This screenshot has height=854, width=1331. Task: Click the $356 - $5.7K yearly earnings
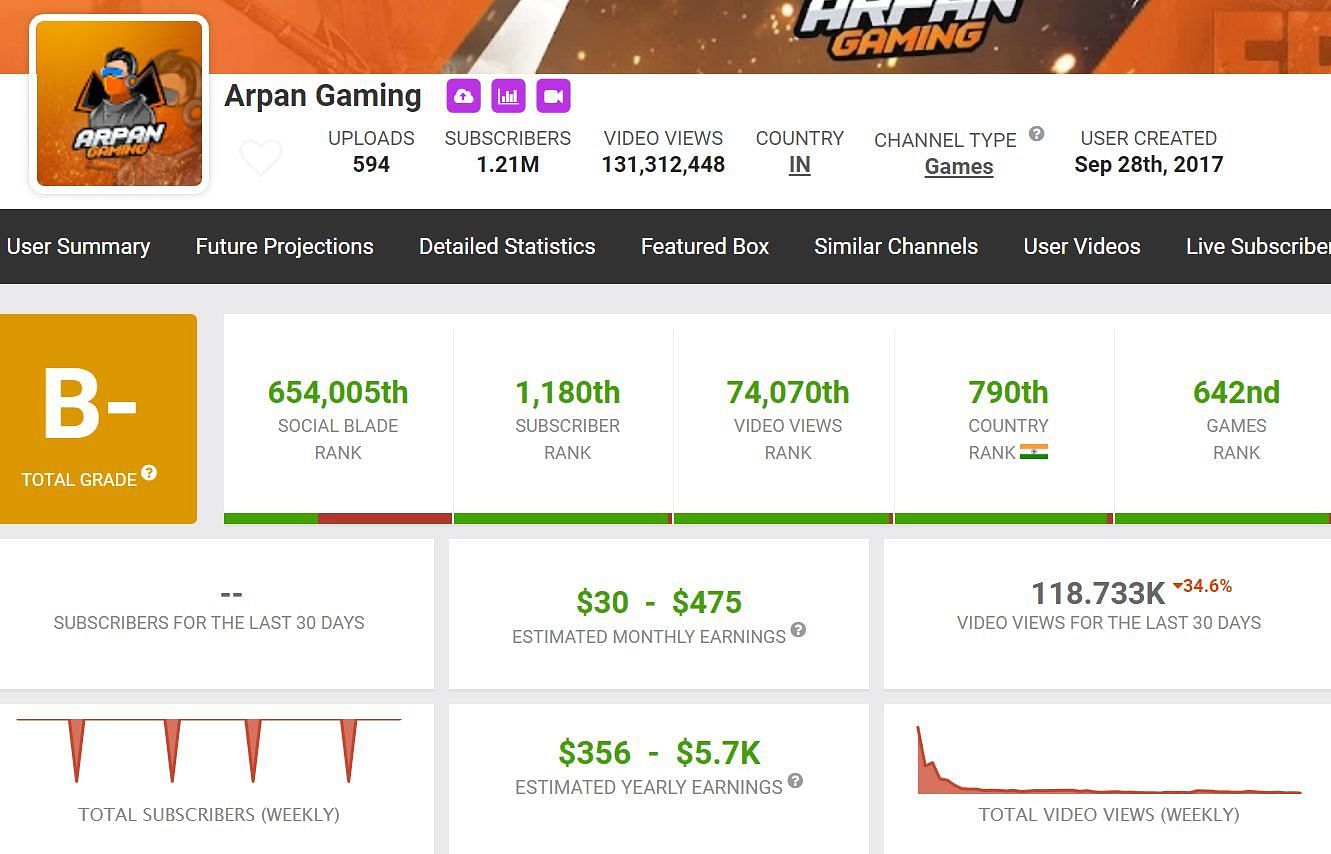click(659, 752)
